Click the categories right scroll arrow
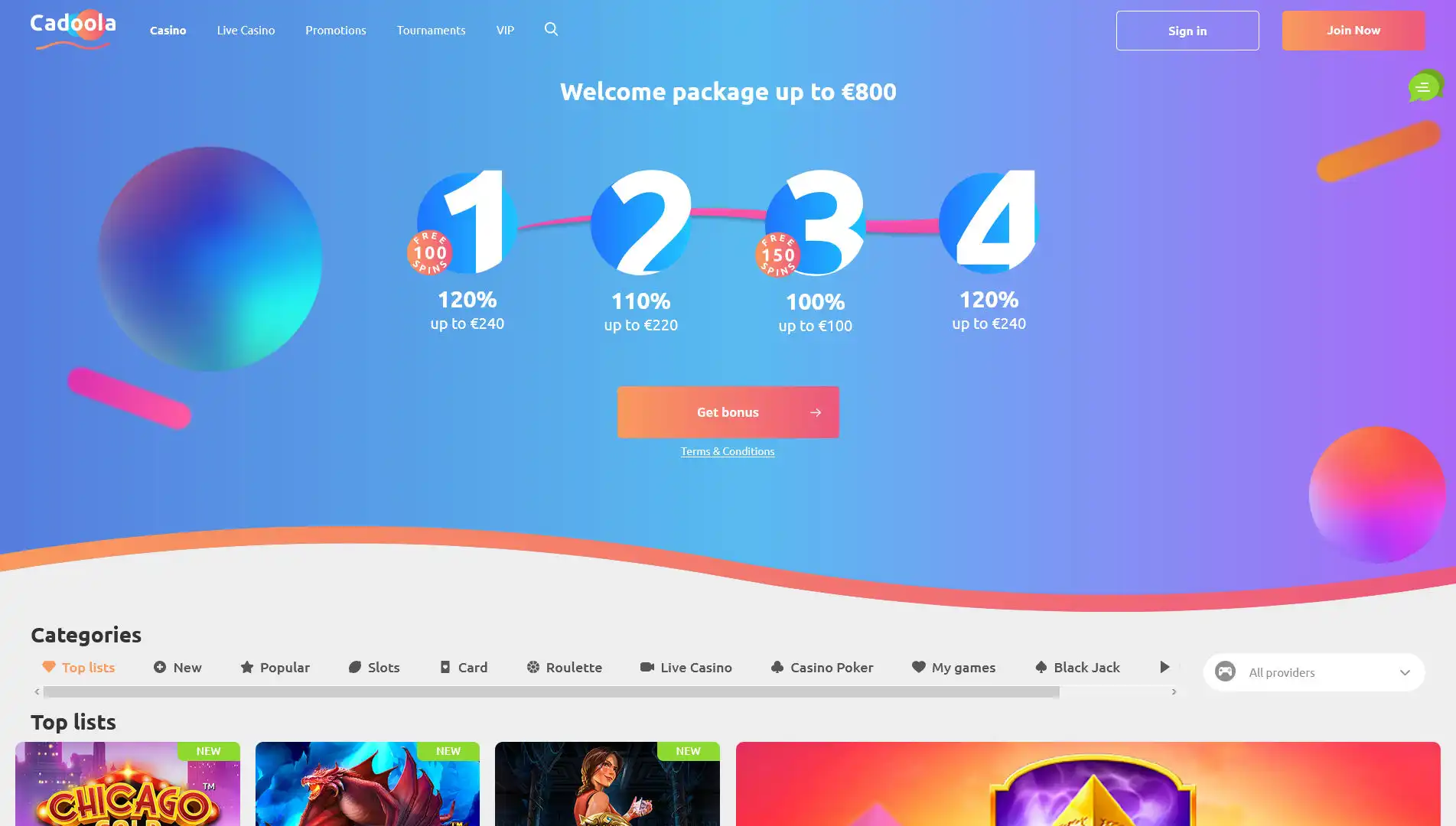Image resolution: width=1456 pixels, height=826 pixels. pyautogui.click(x=1174, y=691)
